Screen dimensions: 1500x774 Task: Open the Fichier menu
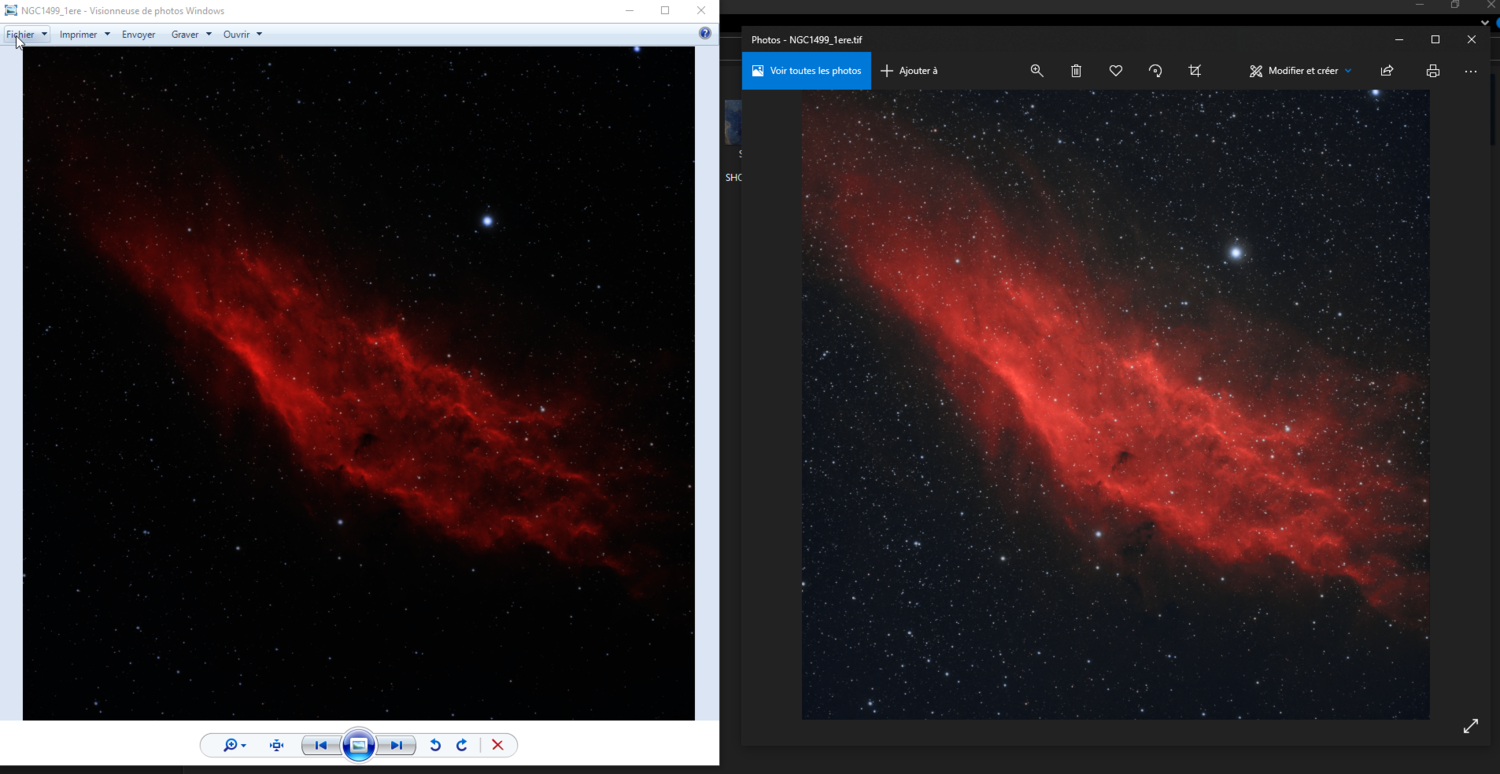coord(26,34)
